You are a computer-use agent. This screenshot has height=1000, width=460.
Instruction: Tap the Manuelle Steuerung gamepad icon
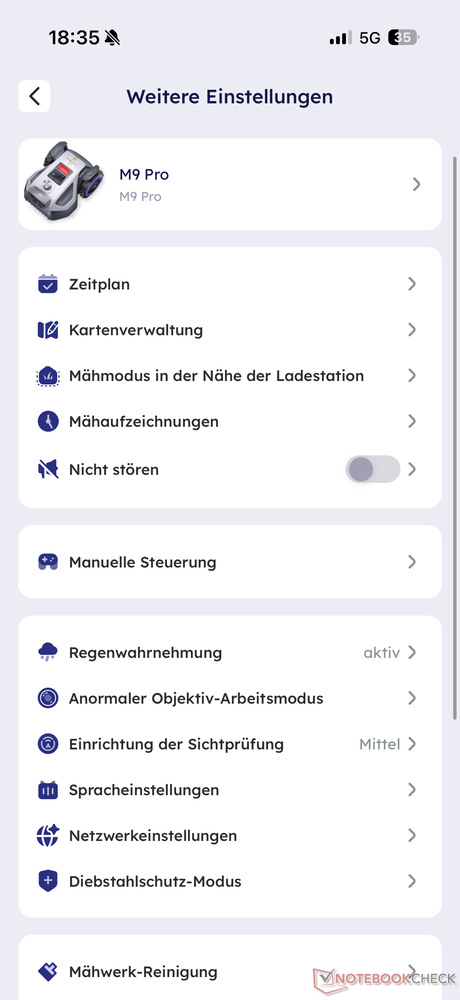[x=48, y=562]
